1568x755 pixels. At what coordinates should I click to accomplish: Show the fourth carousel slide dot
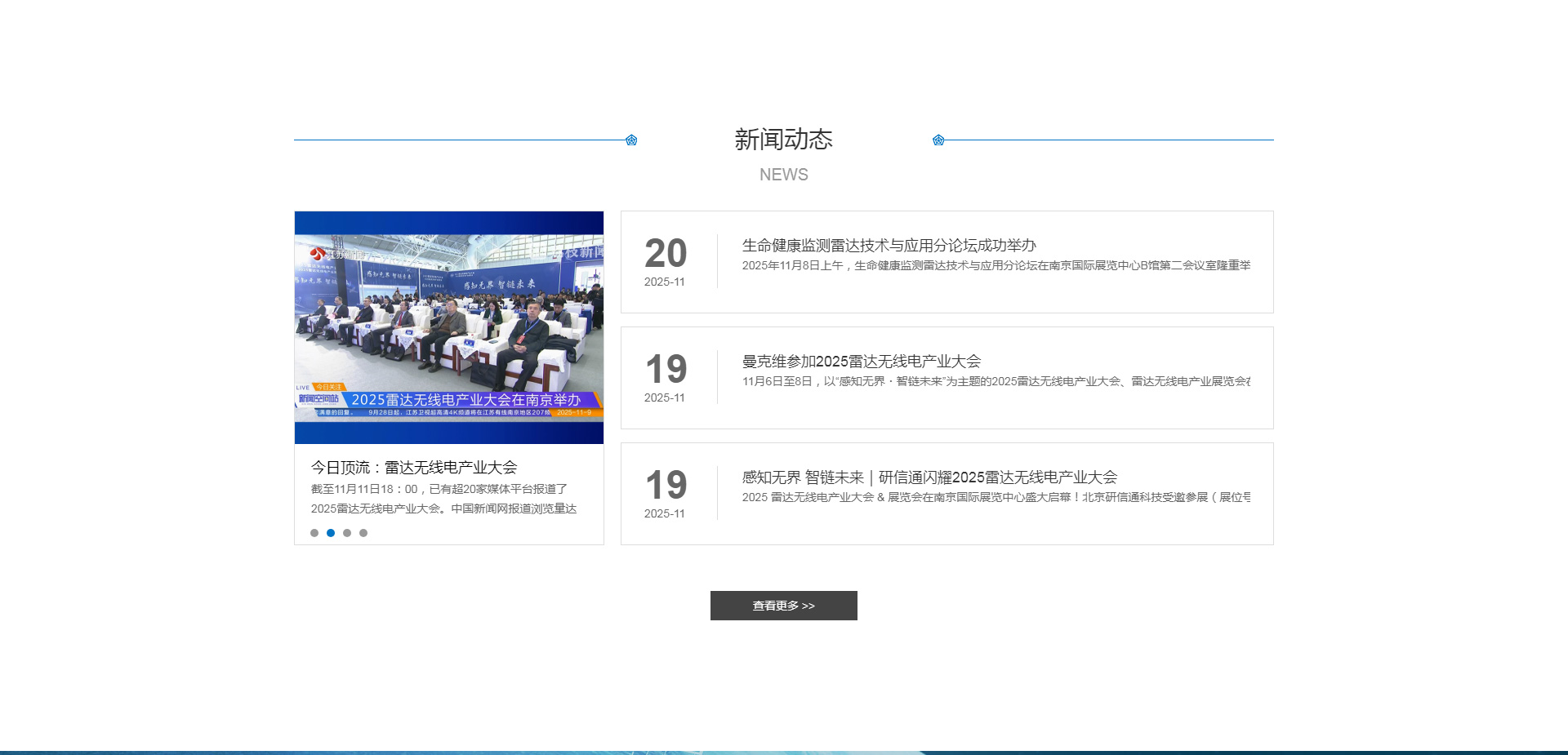point(363,533)
